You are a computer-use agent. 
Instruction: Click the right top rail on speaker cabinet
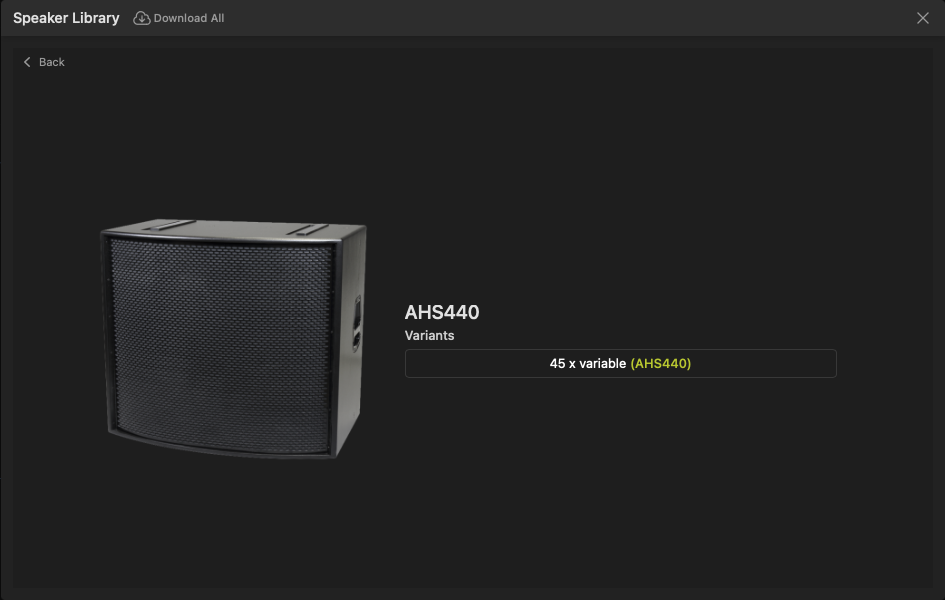click(307, 229)
